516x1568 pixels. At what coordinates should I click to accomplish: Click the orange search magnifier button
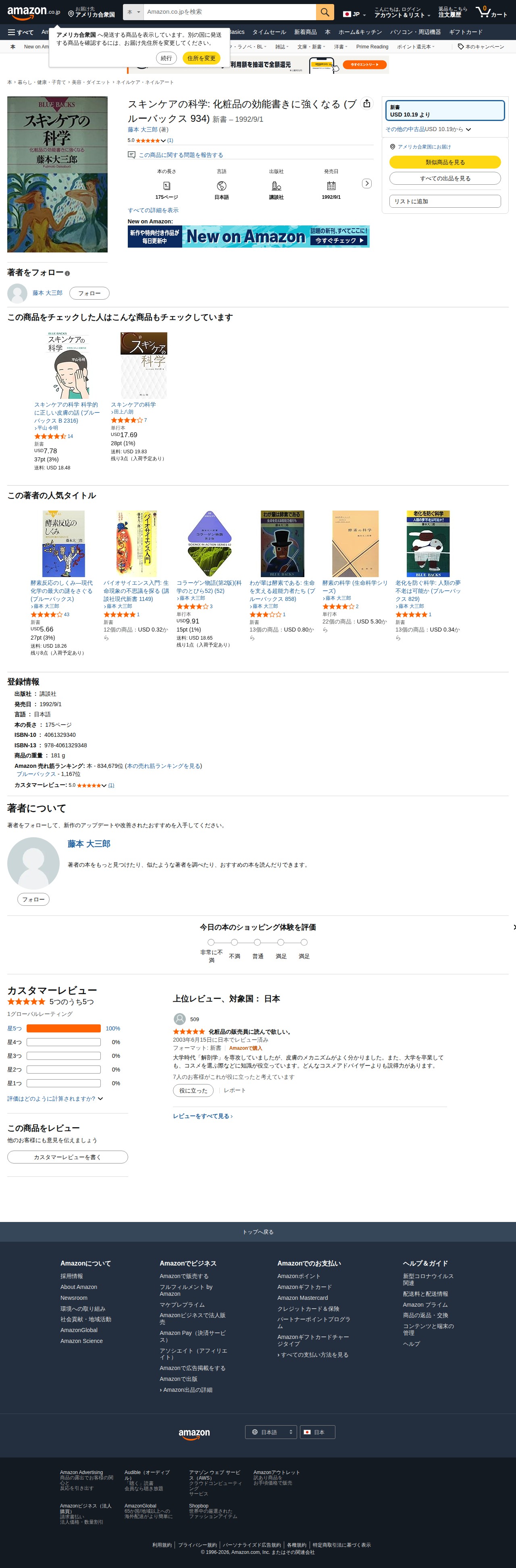(325, 12)
